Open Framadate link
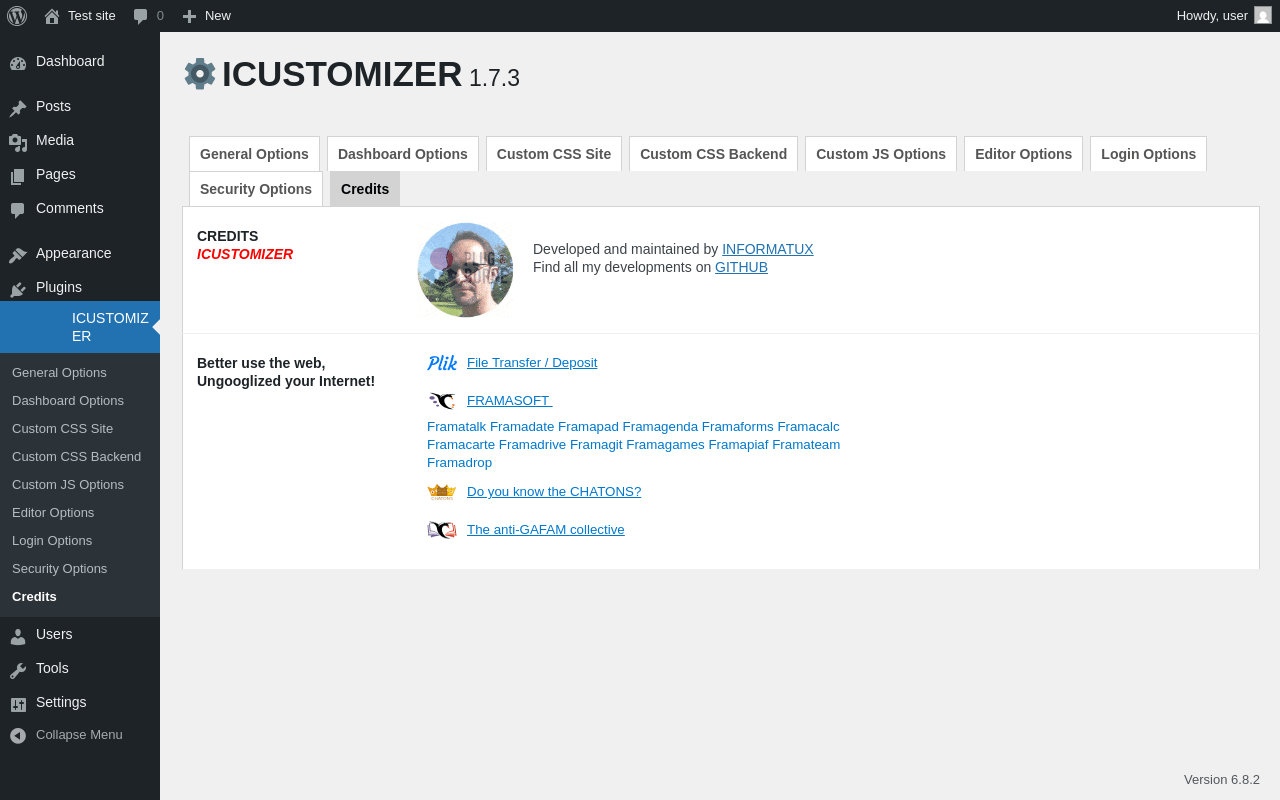Viewport: 1280px width, 800px height. [522, 427]
